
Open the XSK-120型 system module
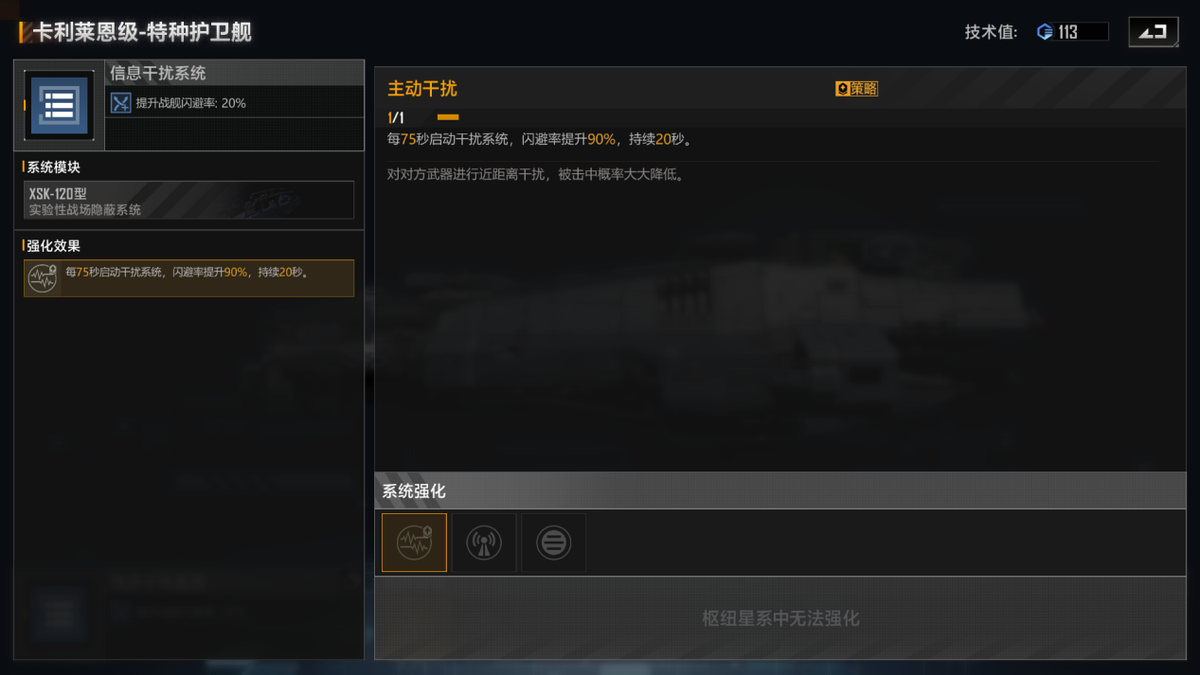tap(189, 200)
